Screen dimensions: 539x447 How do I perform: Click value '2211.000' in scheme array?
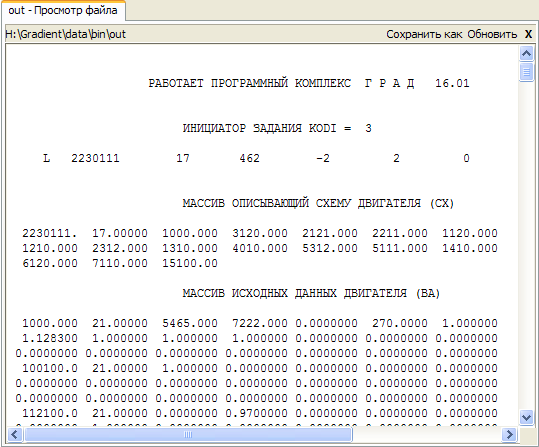pos(400,233)
